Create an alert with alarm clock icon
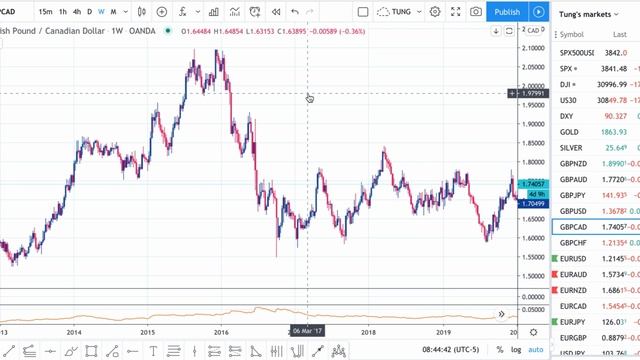Viewport: 640px width, 360px height. 255,12
